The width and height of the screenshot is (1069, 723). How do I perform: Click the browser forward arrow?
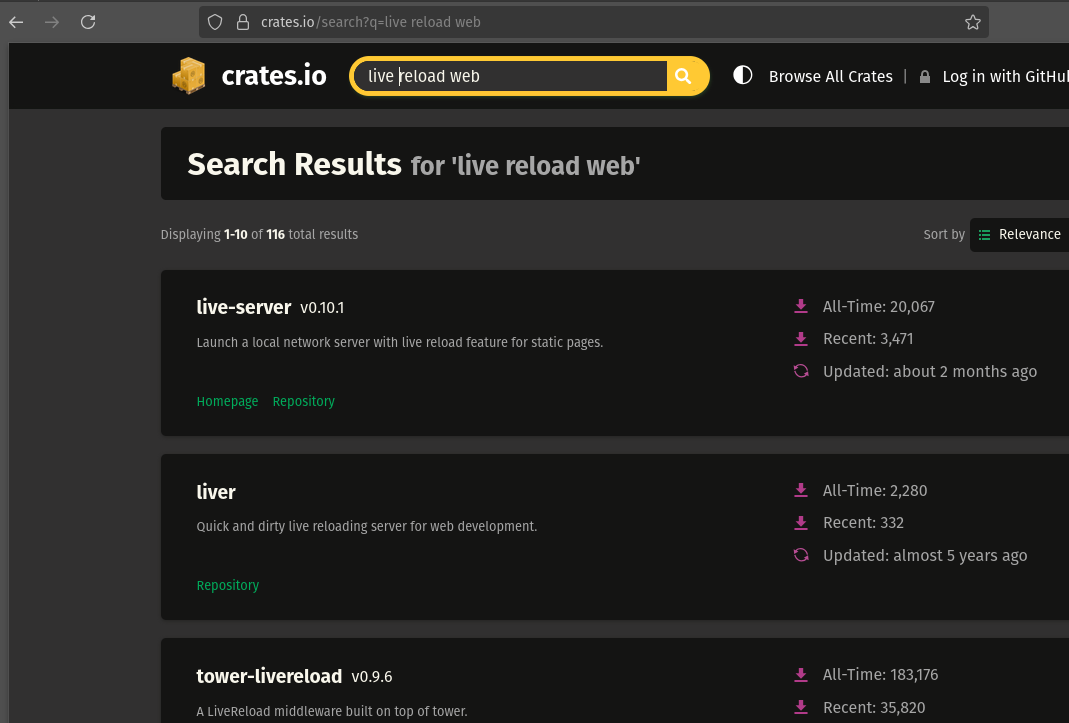point(52,23)
